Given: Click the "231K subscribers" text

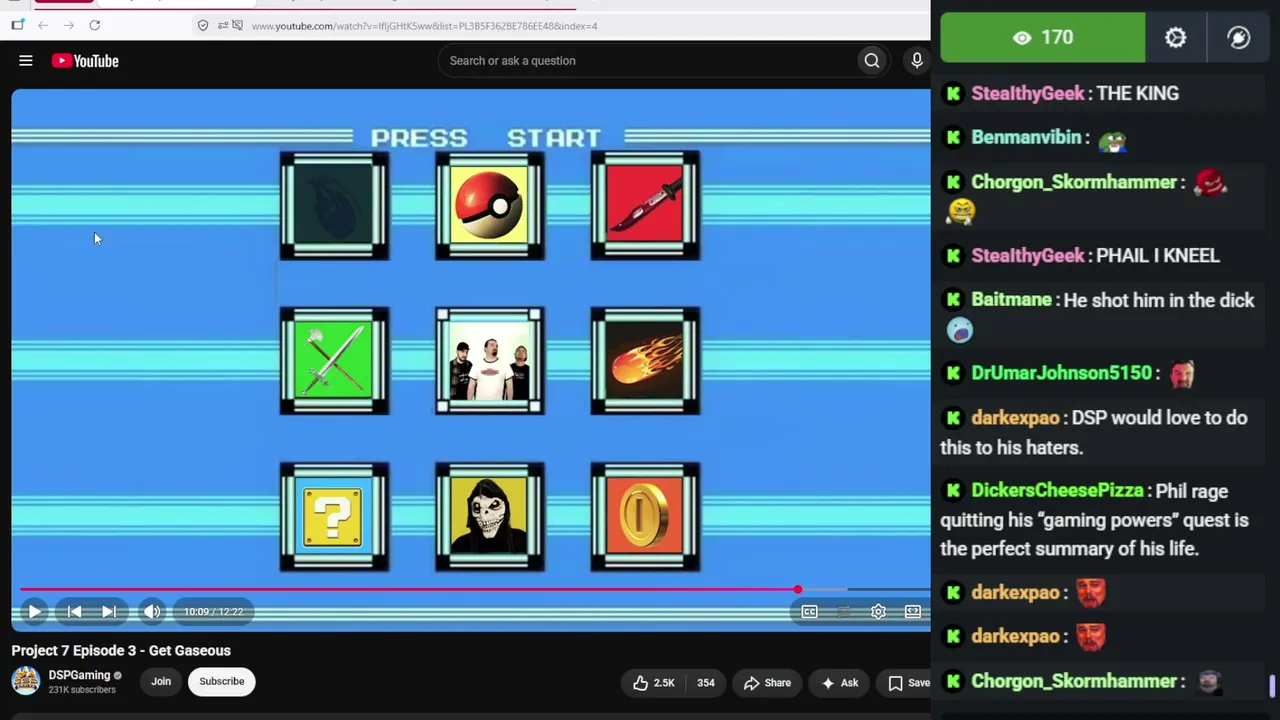Looking at the screenshot, I should [x=82, y=690].
